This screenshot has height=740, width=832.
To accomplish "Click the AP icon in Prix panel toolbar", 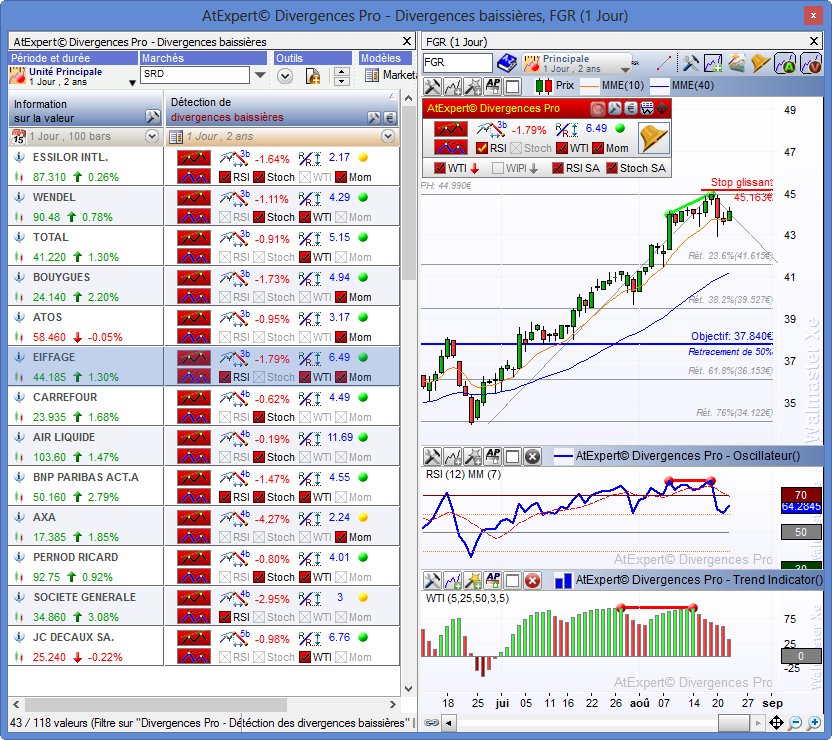I will (x=493, y=85).
